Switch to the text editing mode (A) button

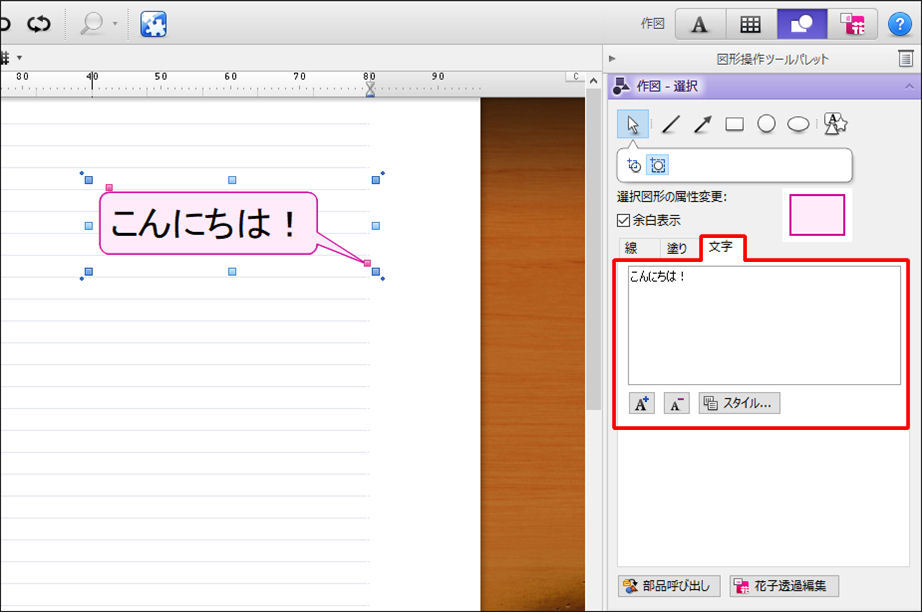click(700, 24)
